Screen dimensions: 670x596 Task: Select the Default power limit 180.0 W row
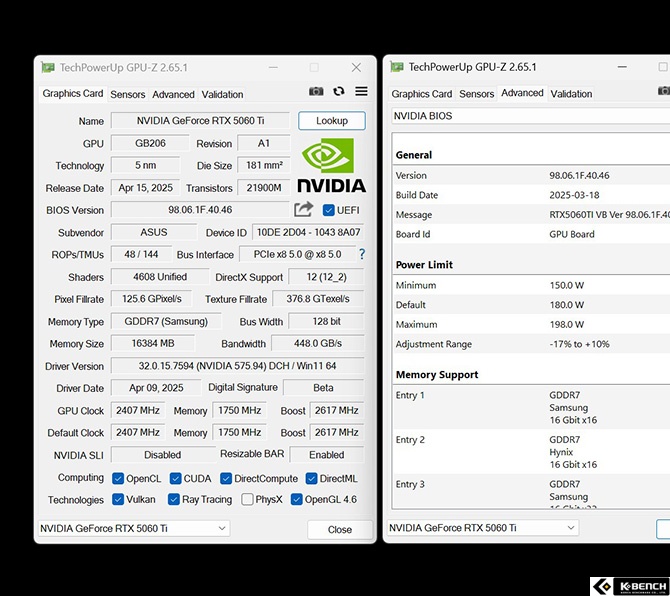531,305
